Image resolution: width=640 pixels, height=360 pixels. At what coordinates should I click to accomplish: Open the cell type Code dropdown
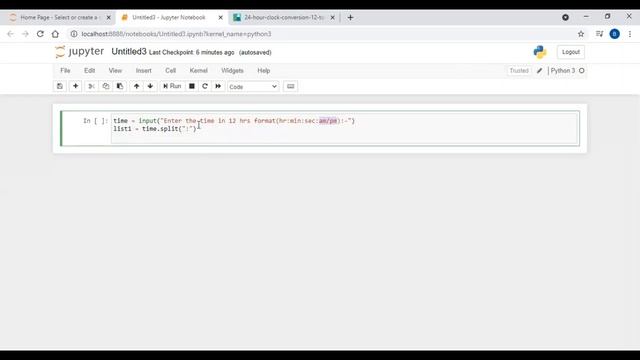[x=253, y=87]
